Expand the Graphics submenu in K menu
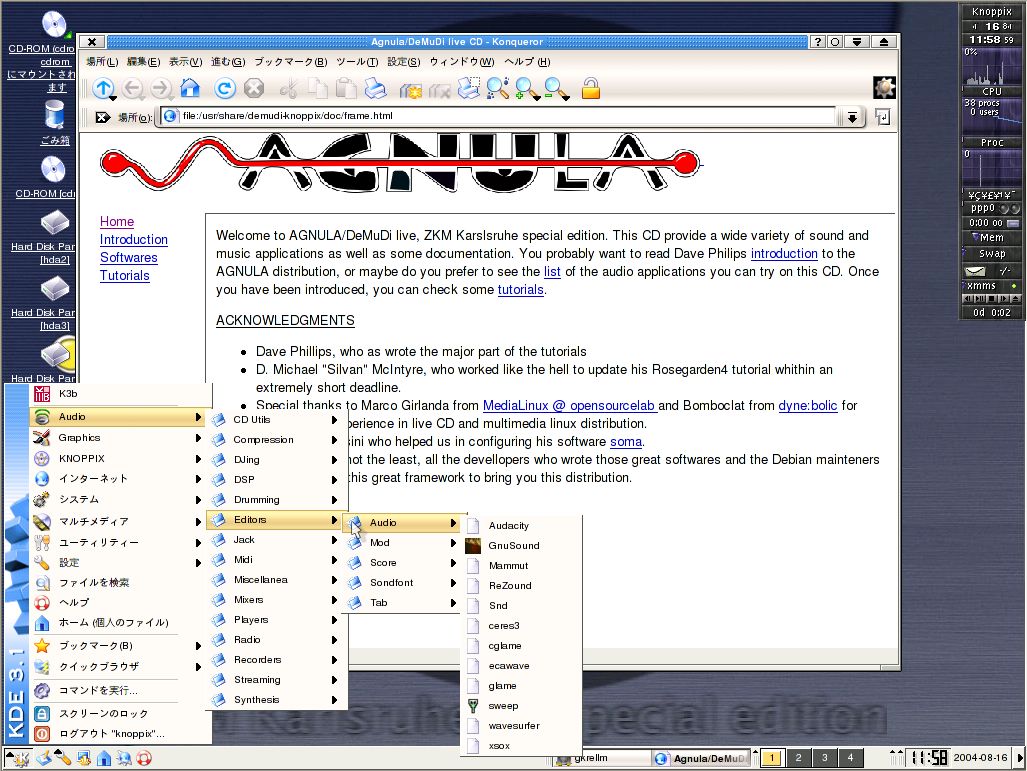Screen dimensions: 1027x771 tap(118, 438)
